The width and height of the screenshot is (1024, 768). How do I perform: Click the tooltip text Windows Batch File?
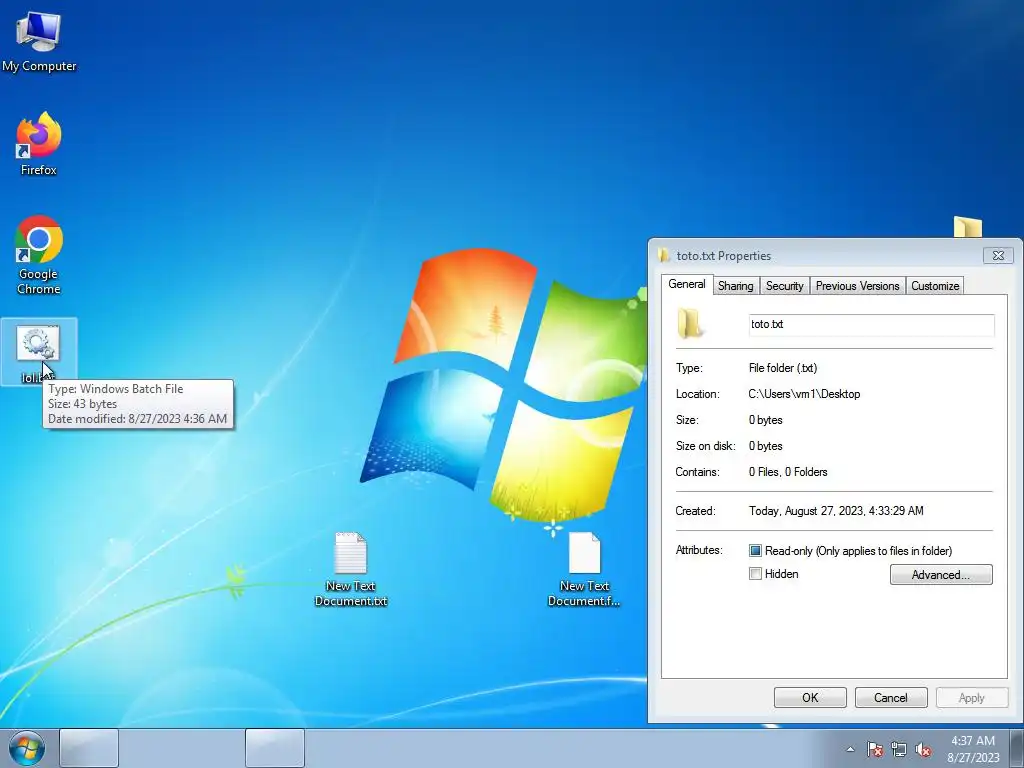(131, 389)
